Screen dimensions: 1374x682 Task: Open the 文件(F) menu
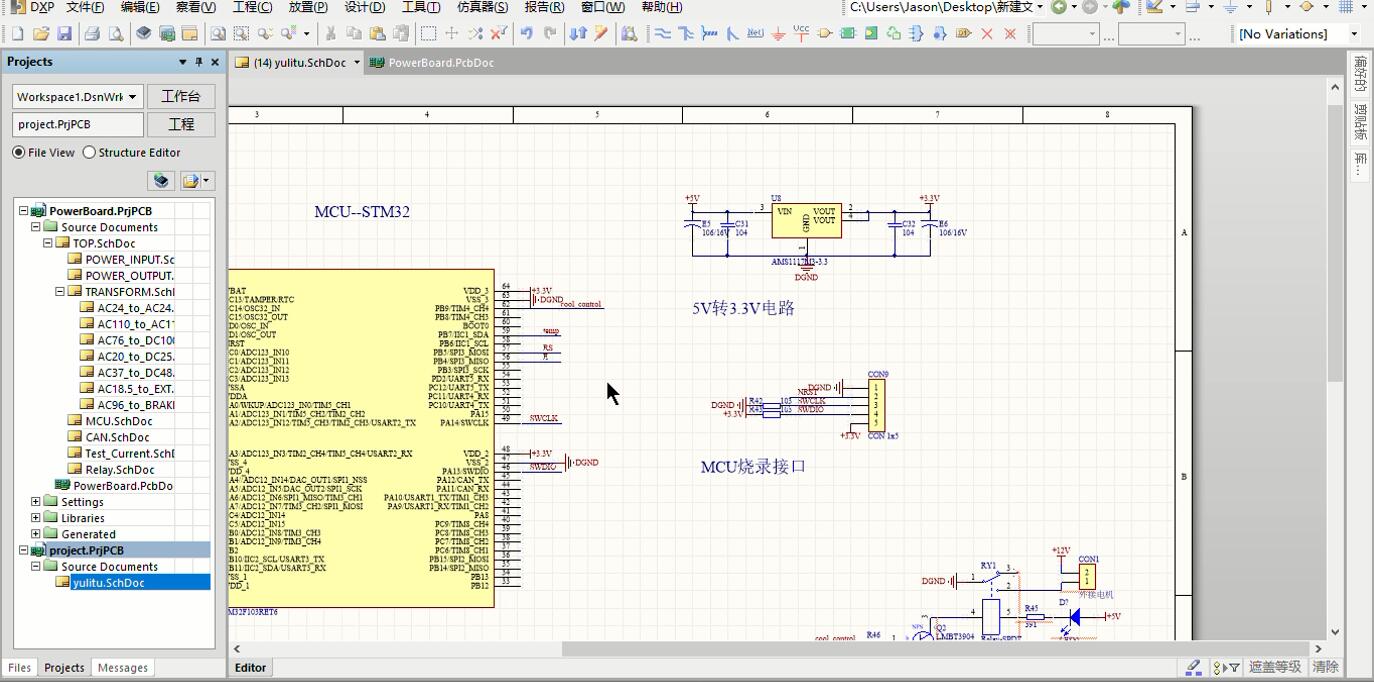coord(85,7)
